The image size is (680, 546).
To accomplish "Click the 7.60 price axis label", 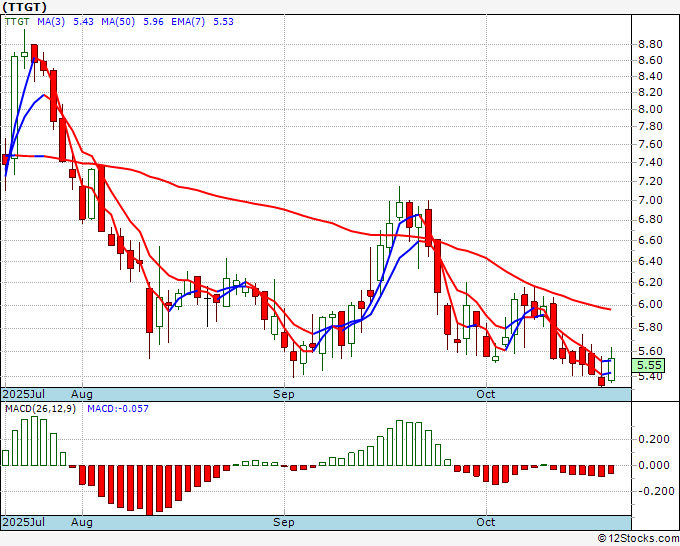I will click(x=650, y=144).
